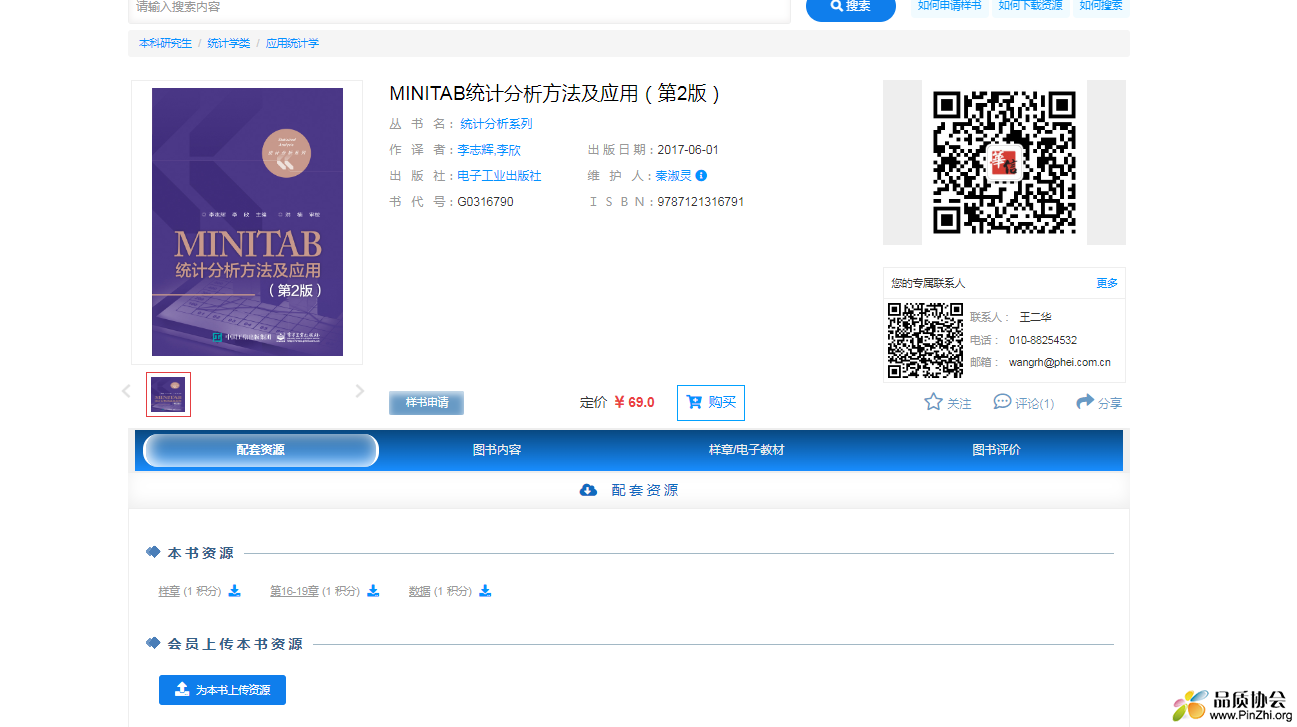Screen dimensions: 1297x727
Task: Download 数据 using its download icon
Action: [x=485, y=591]
